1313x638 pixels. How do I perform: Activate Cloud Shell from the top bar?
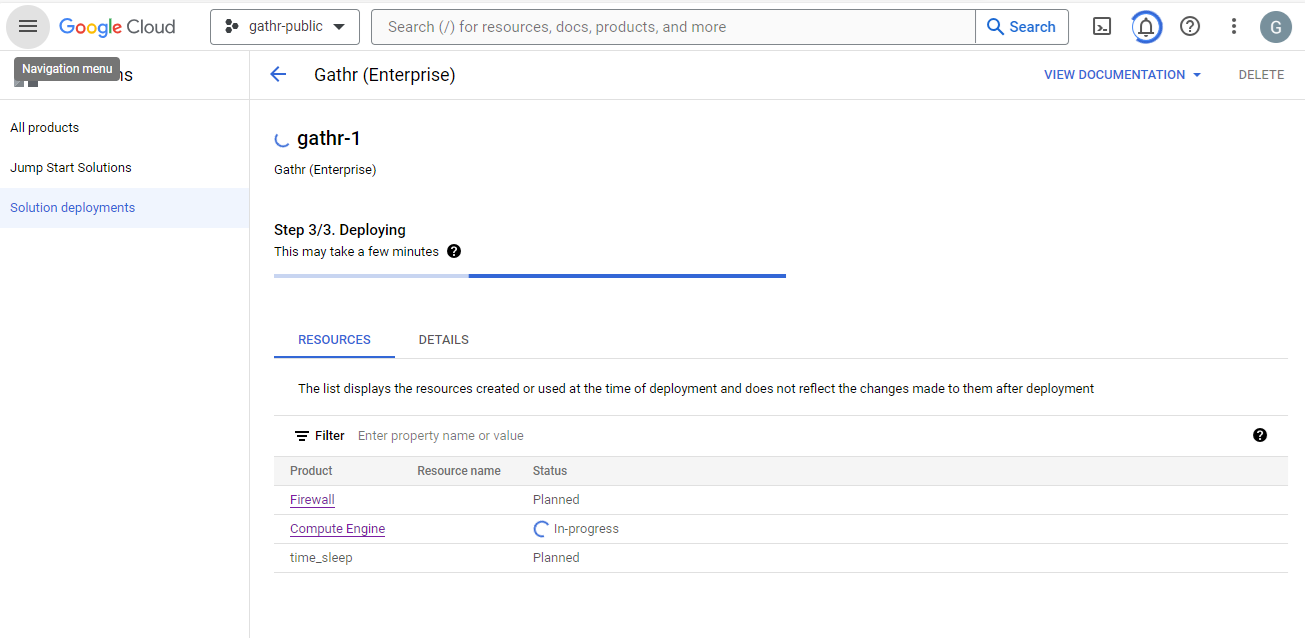coord(1101,26)
